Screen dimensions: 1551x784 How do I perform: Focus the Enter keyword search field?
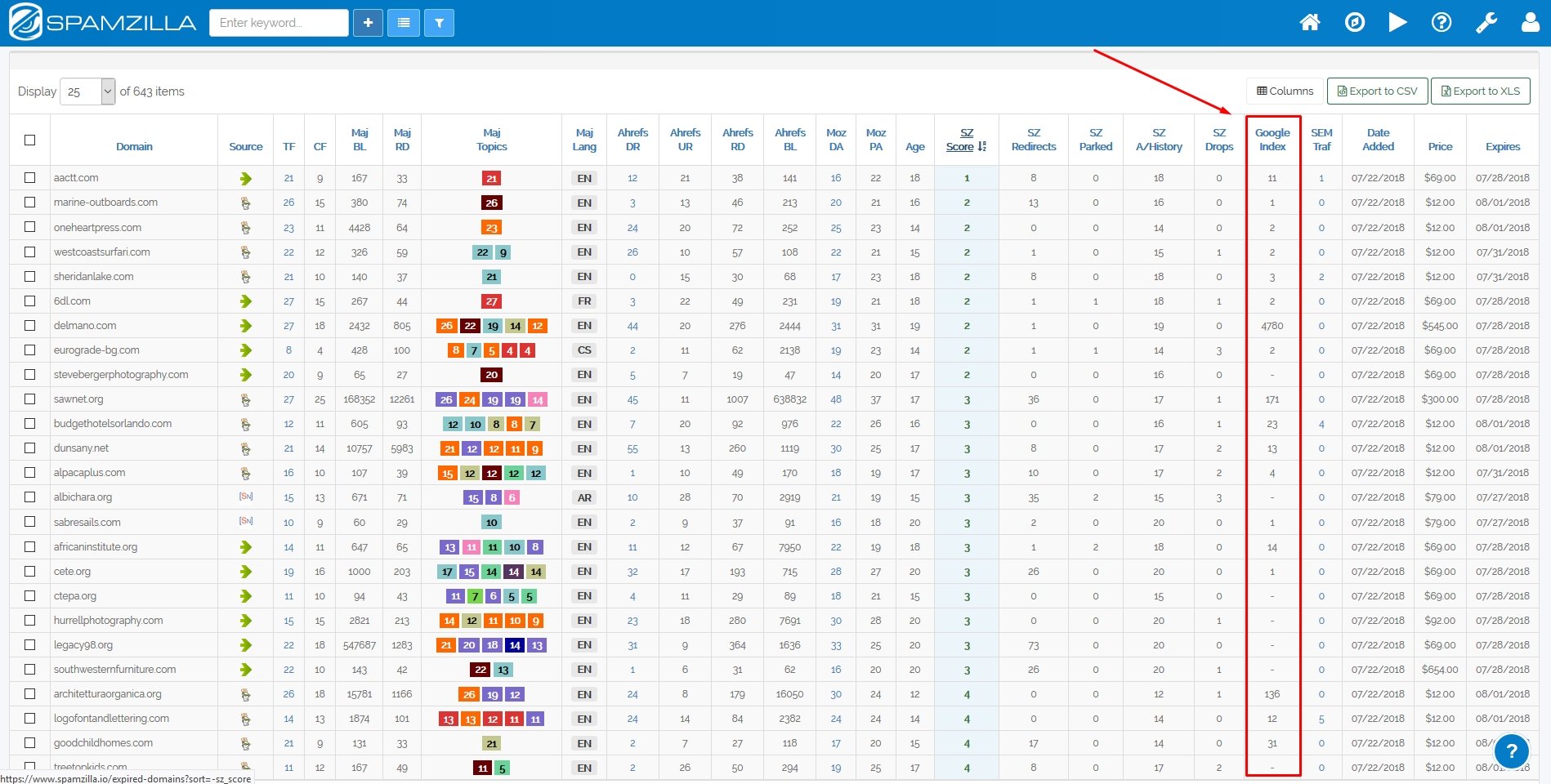point(279,23)
